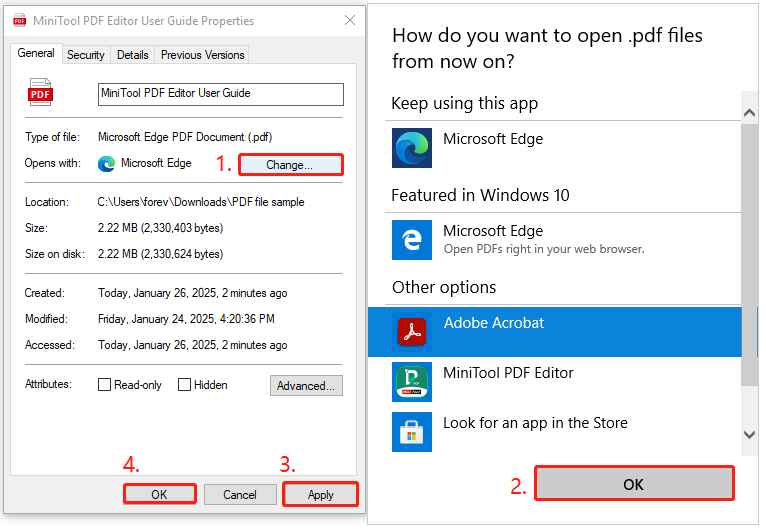Confirm with OK in the open-with dialog
766x530 pixels.
[x=634, y=484]
